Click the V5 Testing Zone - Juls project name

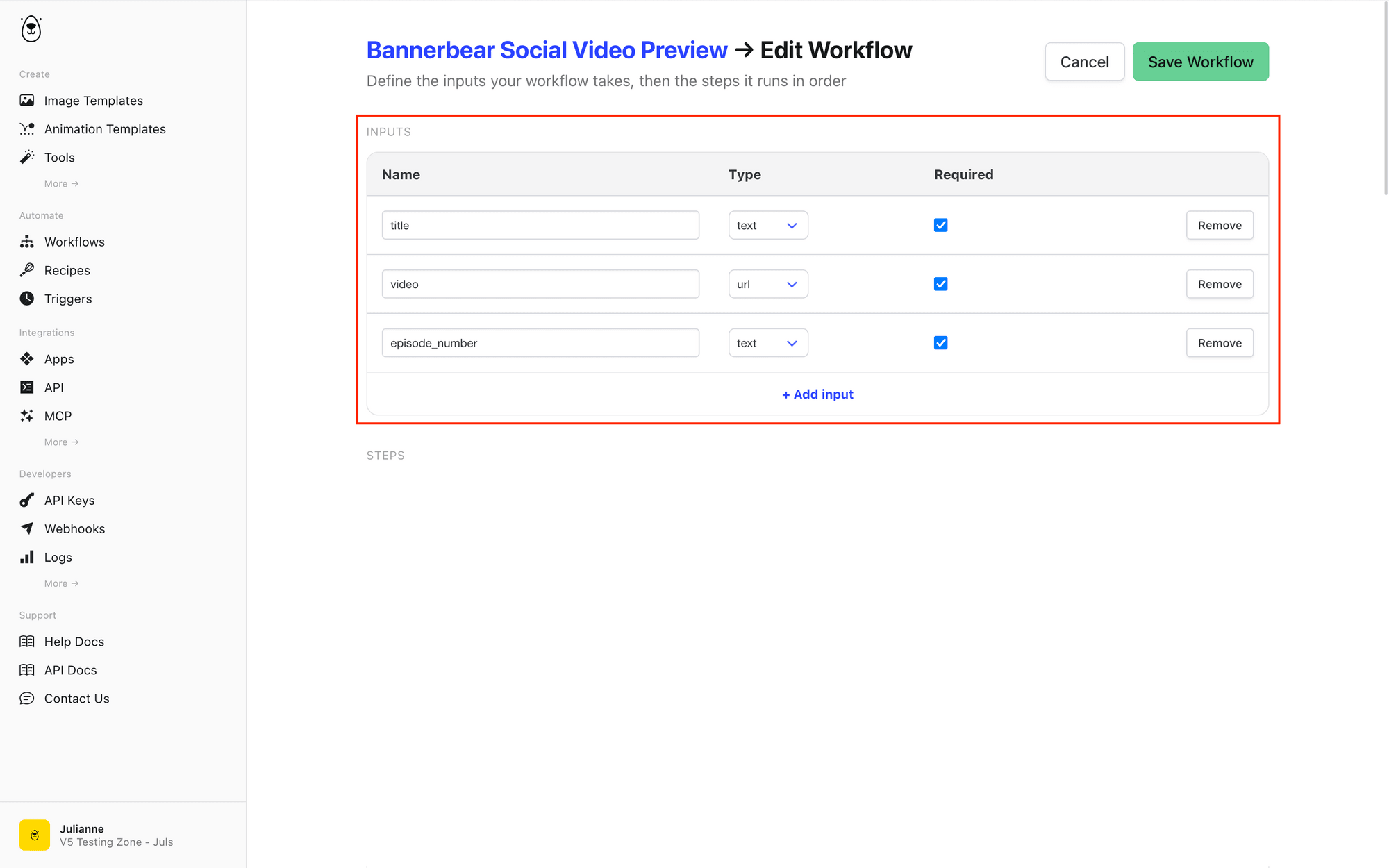[x=116, y=842]
